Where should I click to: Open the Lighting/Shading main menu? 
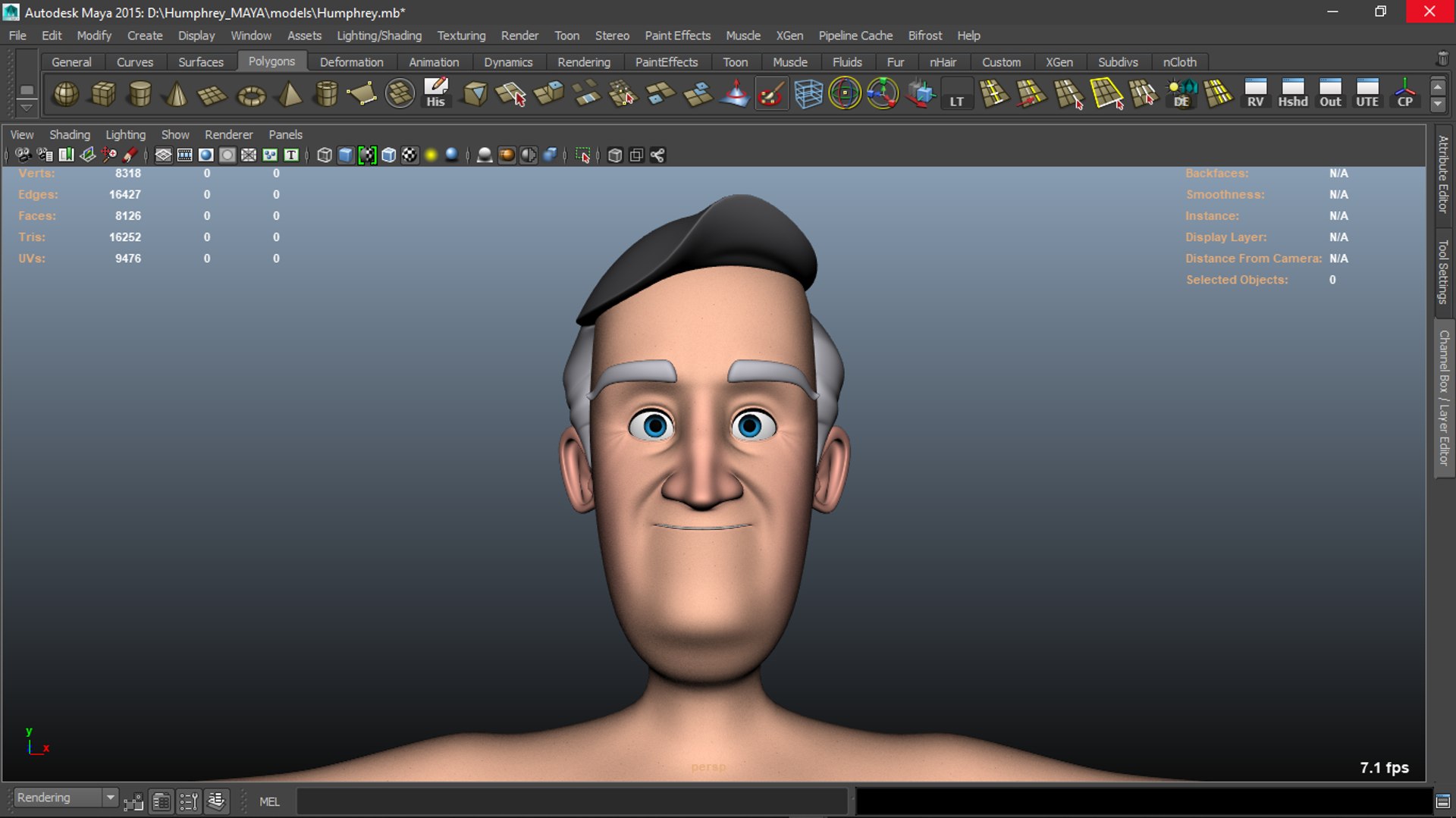[x=379, y=36]
